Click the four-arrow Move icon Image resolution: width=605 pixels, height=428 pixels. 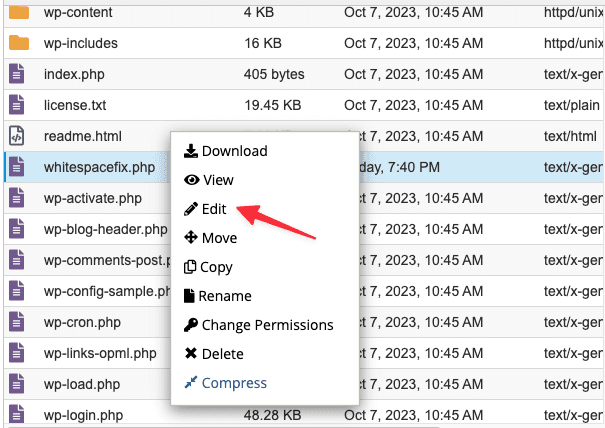click(x=191, y=238)
